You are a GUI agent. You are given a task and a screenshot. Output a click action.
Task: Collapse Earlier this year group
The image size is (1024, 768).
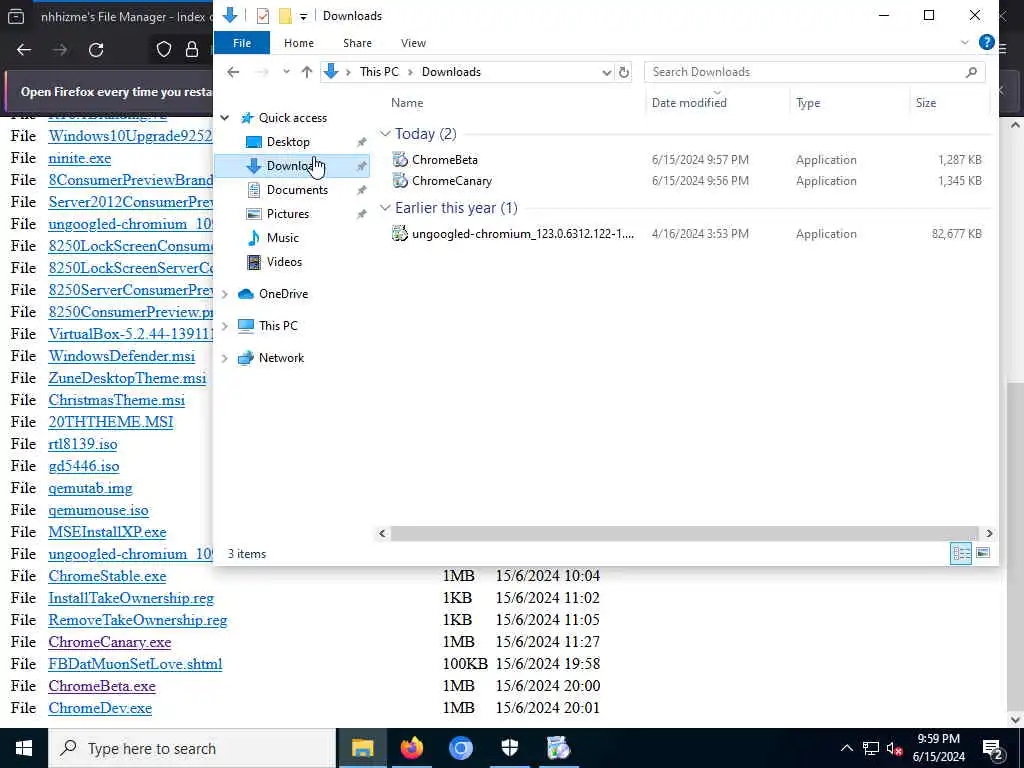(x=385, y=208)
